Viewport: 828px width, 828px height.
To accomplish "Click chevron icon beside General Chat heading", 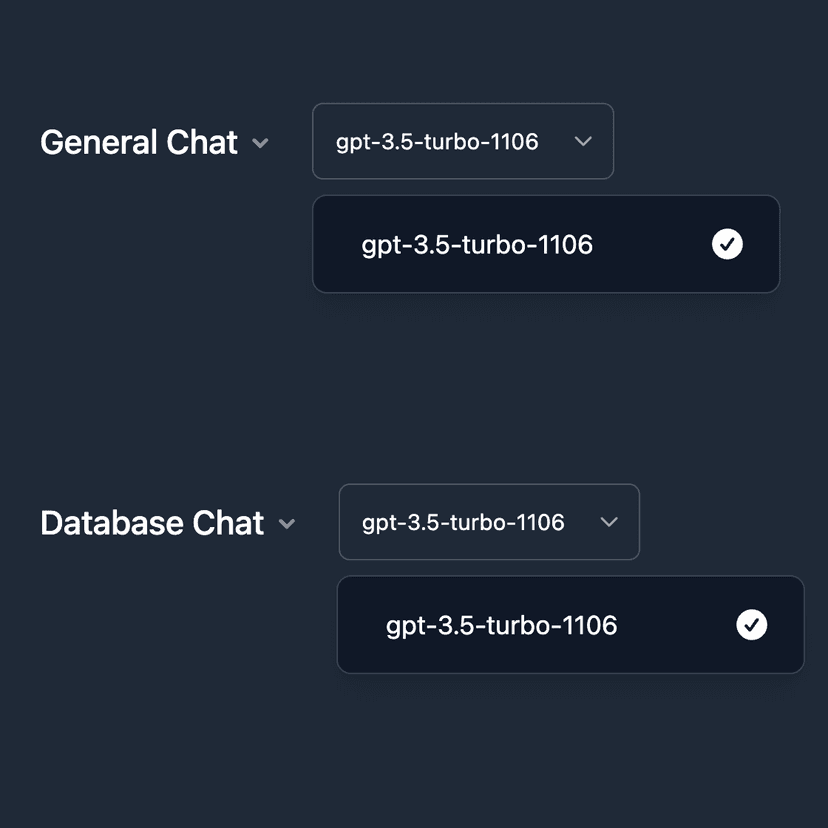I will [260, 143].
